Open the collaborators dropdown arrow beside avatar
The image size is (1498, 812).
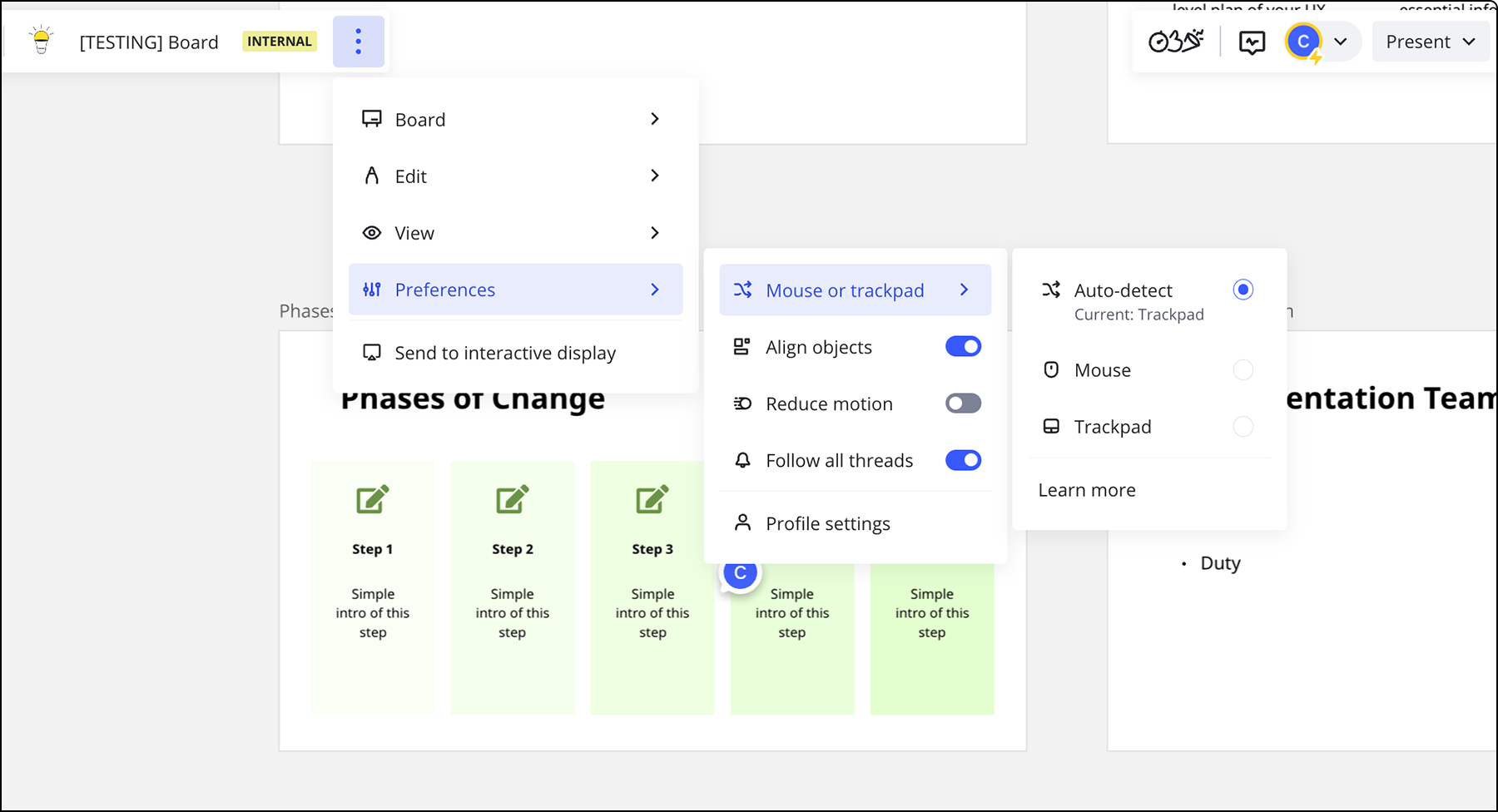coord(1340,42)
